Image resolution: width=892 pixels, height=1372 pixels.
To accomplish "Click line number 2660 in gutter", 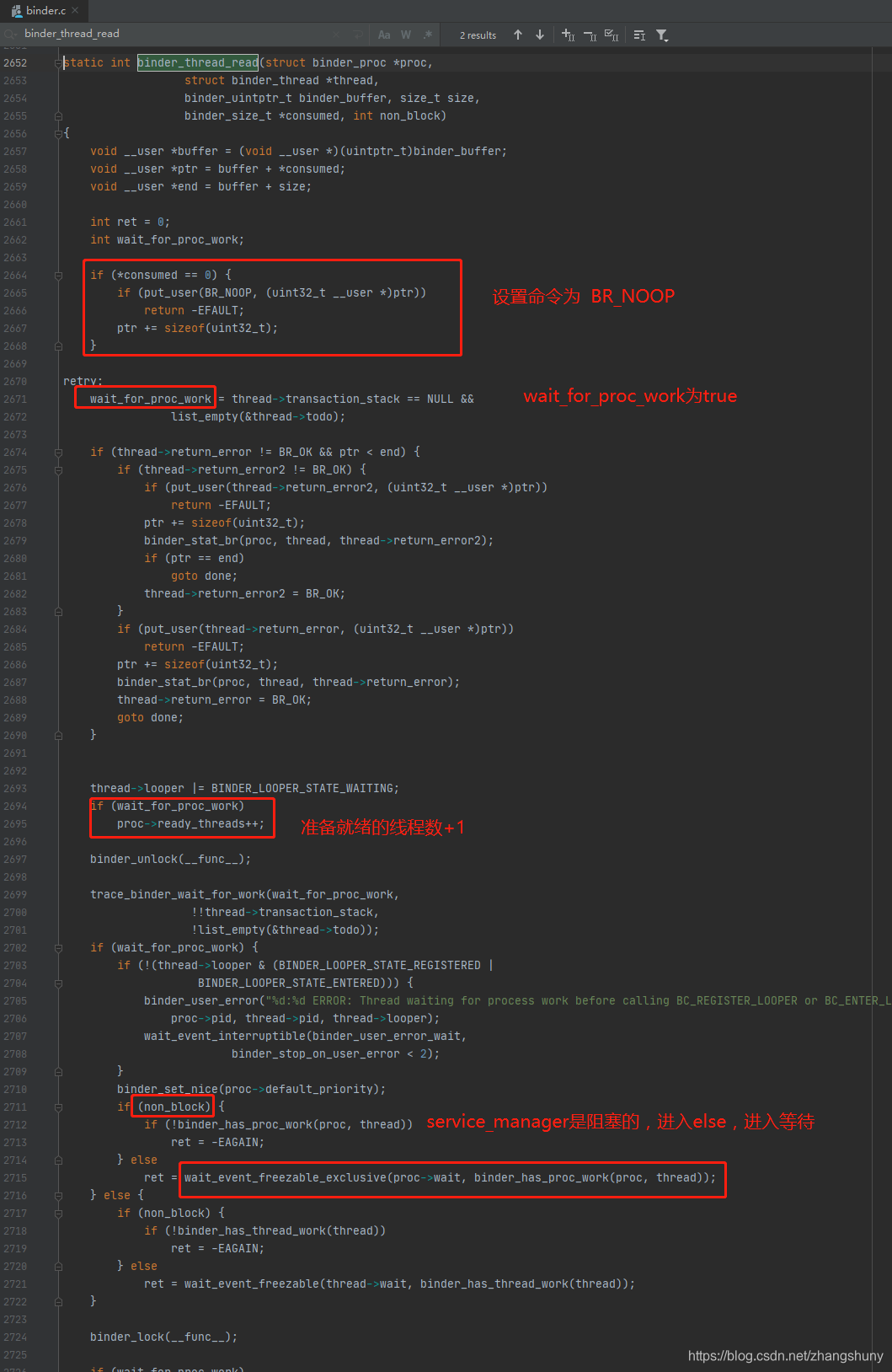I will pos(15,205).
